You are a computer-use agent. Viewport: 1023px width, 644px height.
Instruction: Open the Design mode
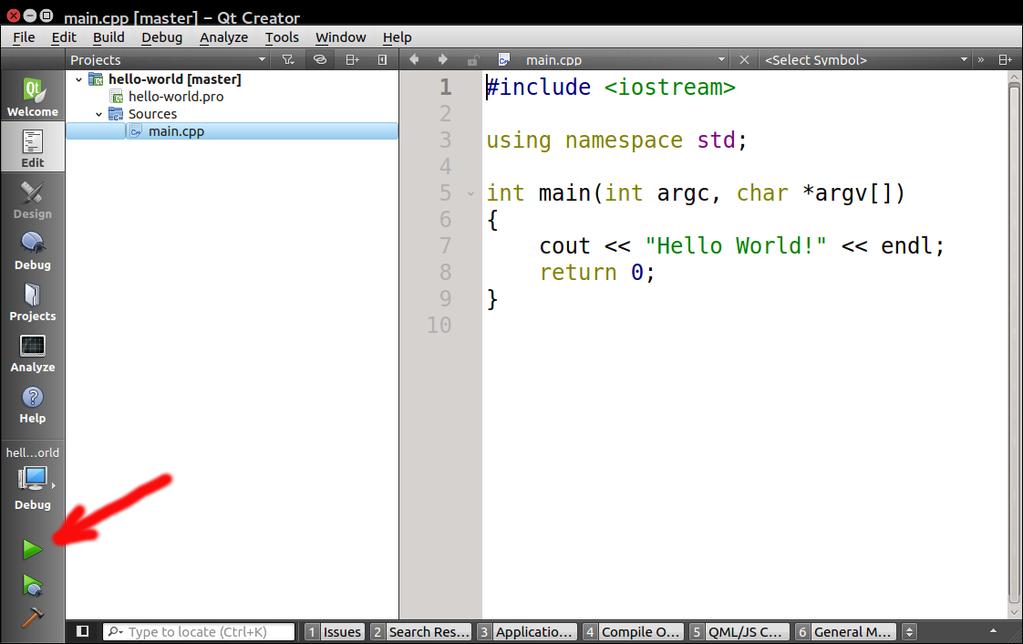click(x=32, y=199)
